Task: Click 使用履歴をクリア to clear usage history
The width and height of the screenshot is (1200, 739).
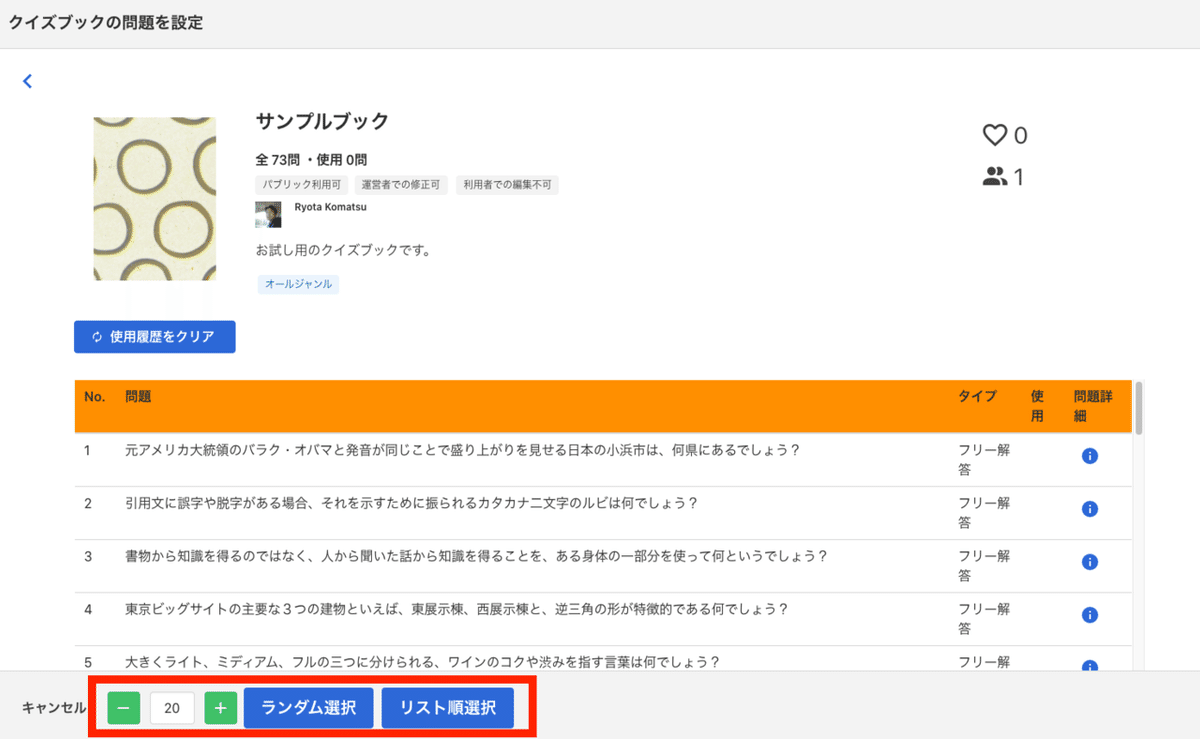Action: (154, 337)
